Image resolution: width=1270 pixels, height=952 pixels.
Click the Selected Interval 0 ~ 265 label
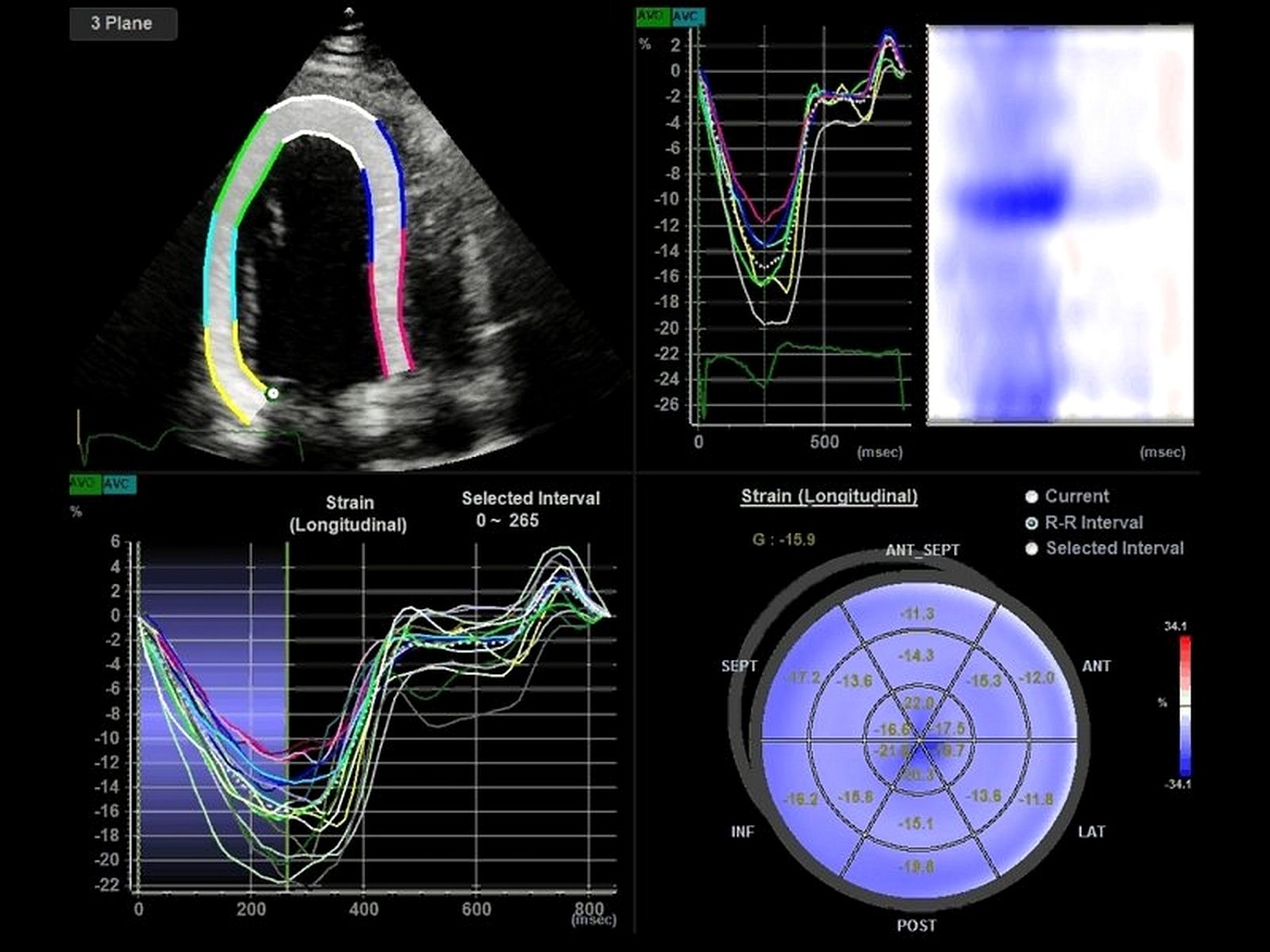[x=530, y=509]
